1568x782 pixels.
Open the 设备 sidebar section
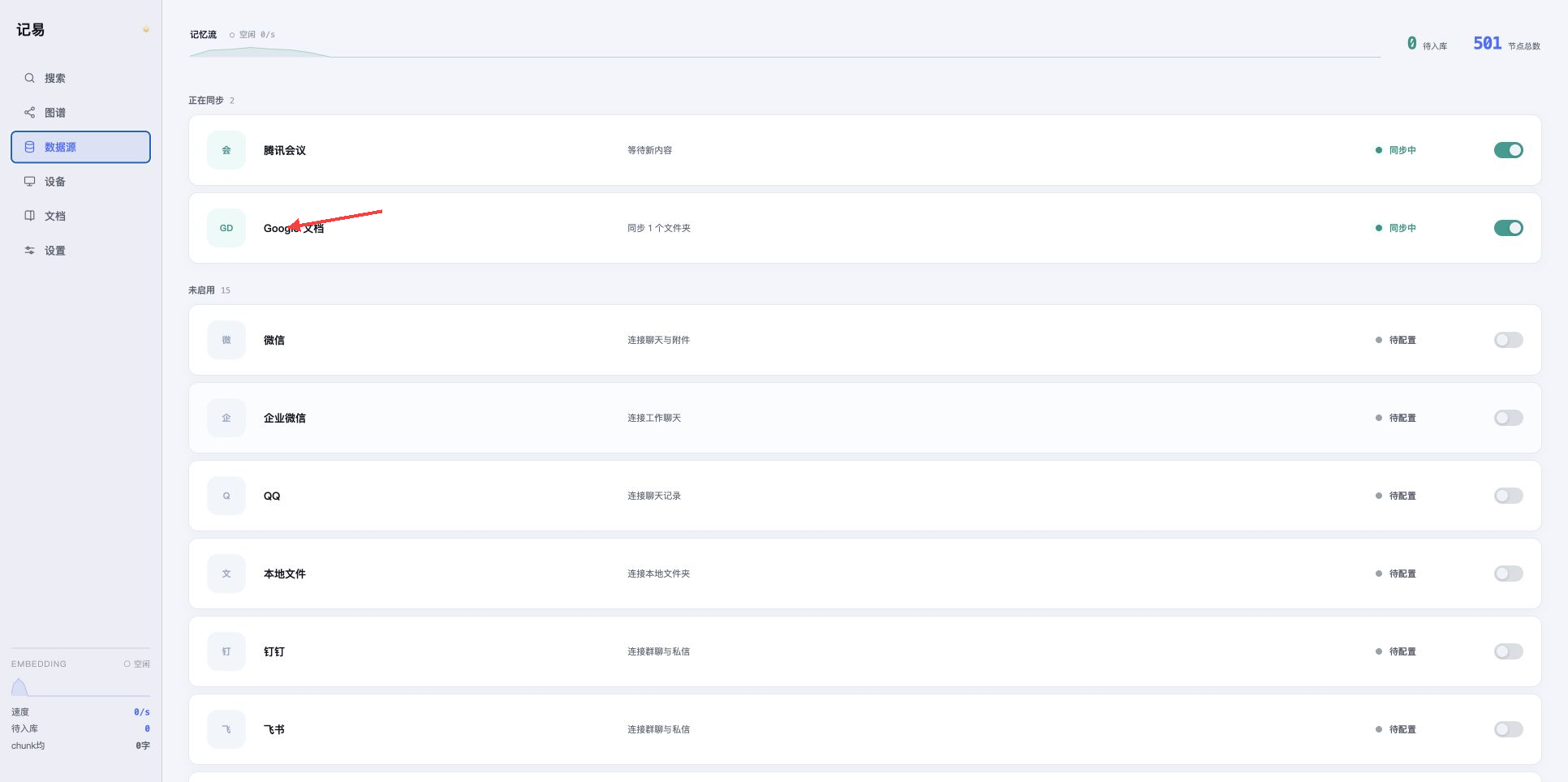(x=80, y=182)
